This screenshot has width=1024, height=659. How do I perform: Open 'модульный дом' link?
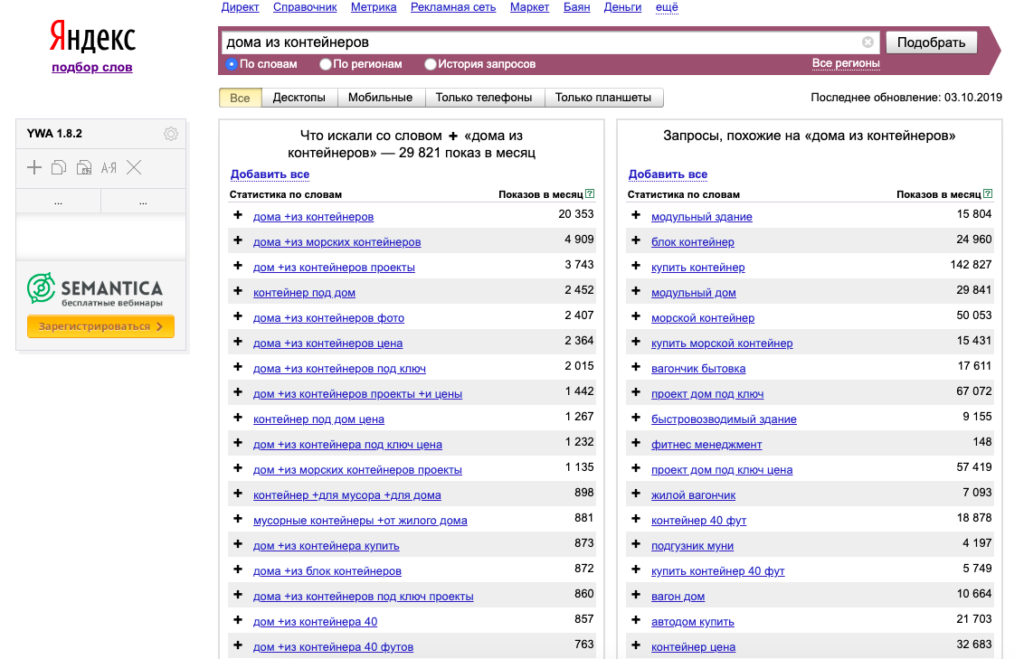(x=694, y=293)
